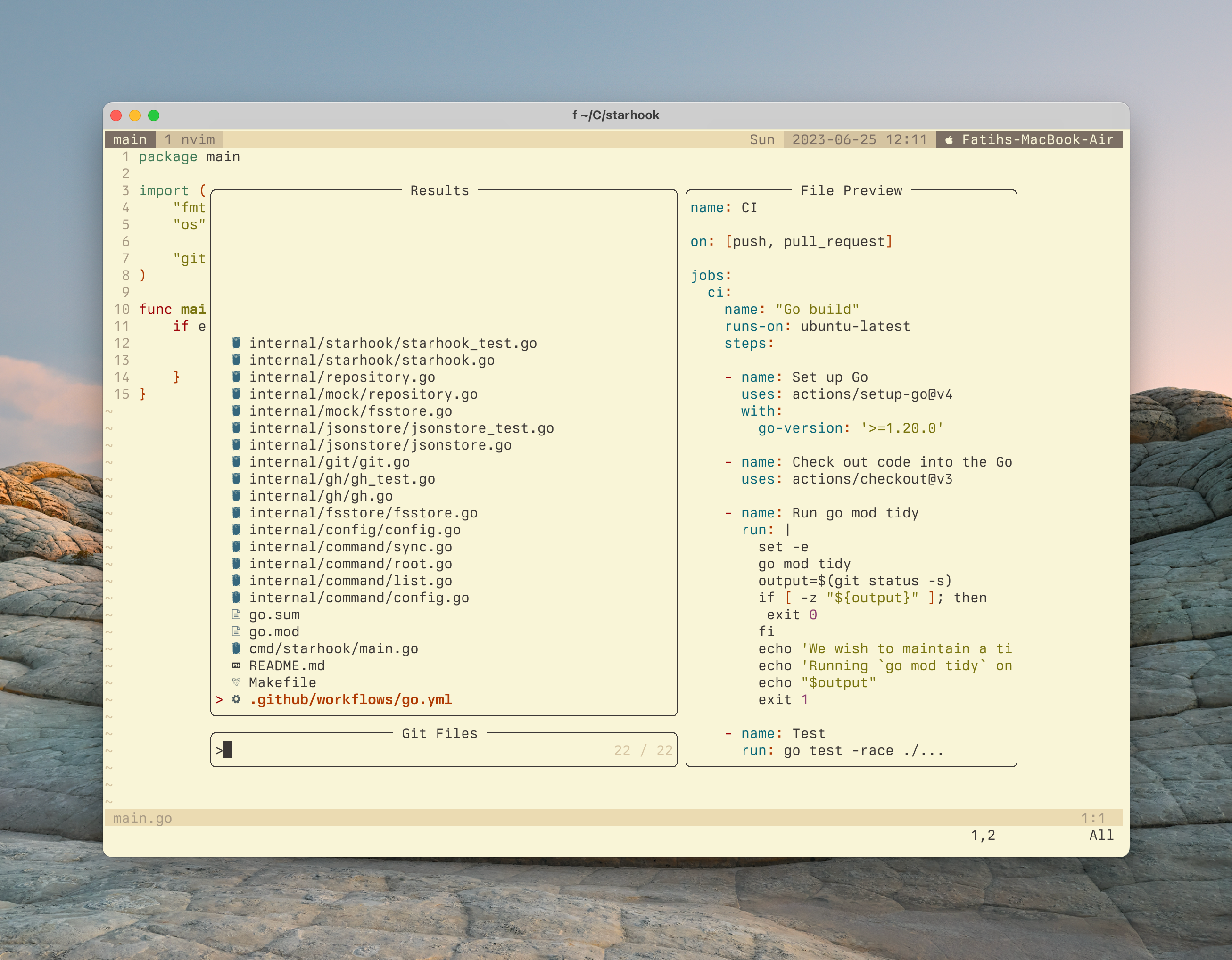Click Go icon beside cmd/starhook/main.go
1232x960 pixels.
236,648
